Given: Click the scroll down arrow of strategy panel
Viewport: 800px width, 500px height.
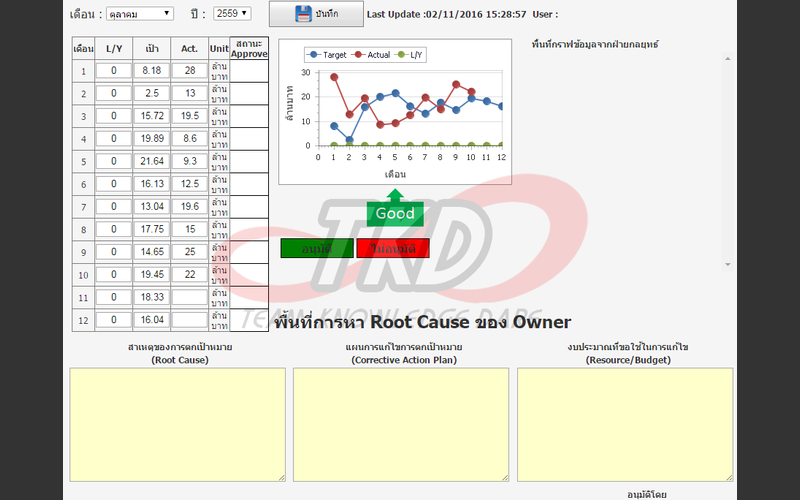Looking at the screenshot, I should point(728,264).
